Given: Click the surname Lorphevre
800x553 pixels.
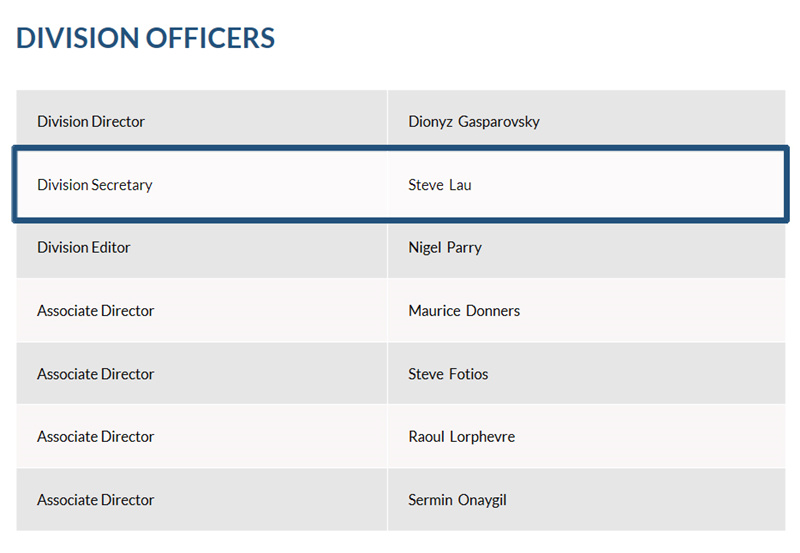Looking at the screenshot, I should pos(483,437).
